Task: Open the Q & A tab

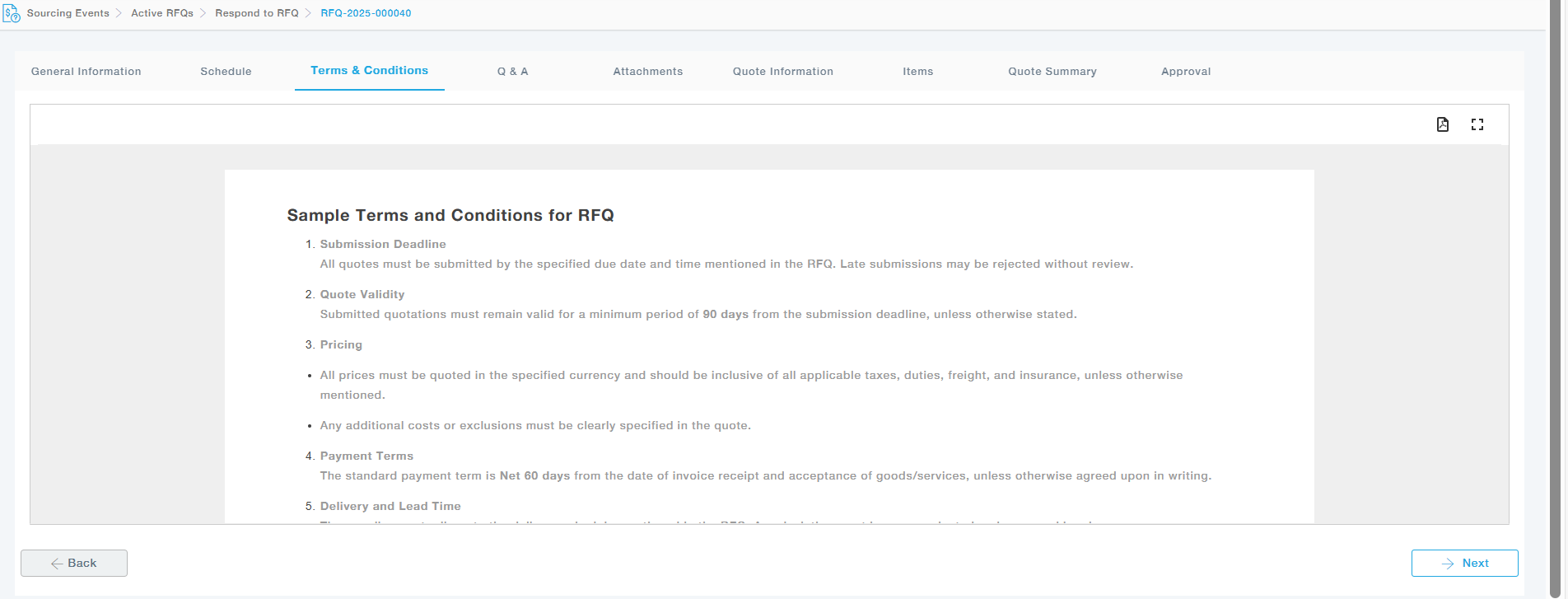Action: coord(512,72)
